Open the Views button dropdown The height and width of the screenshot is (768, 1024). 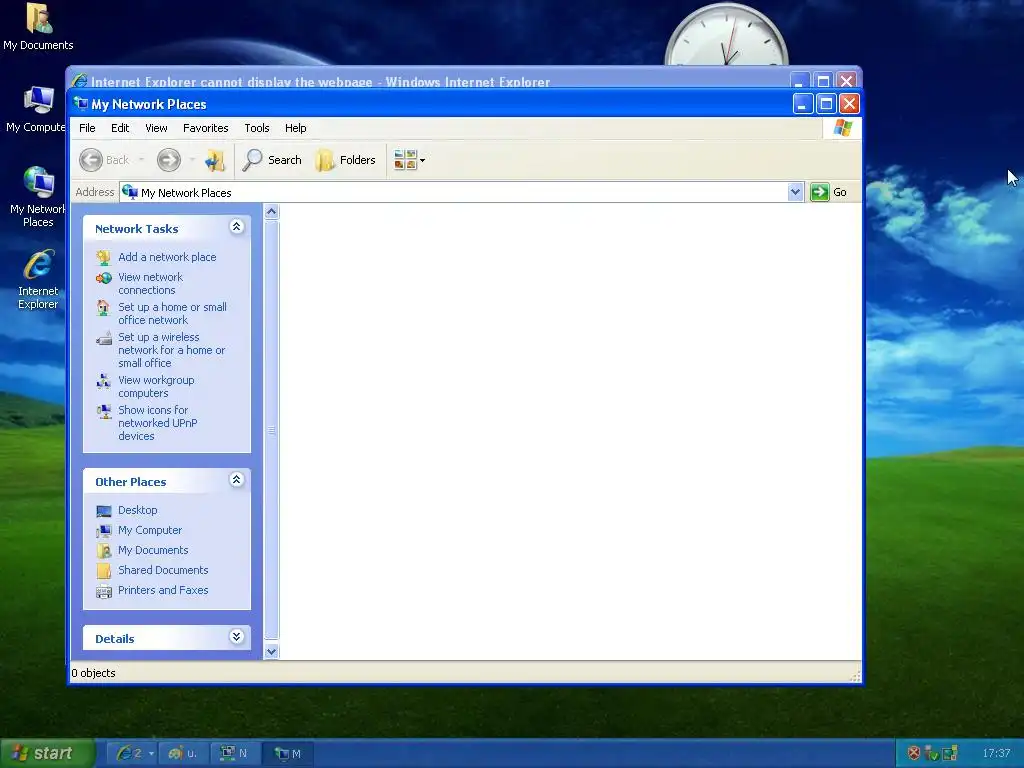[x=409, y=160]
